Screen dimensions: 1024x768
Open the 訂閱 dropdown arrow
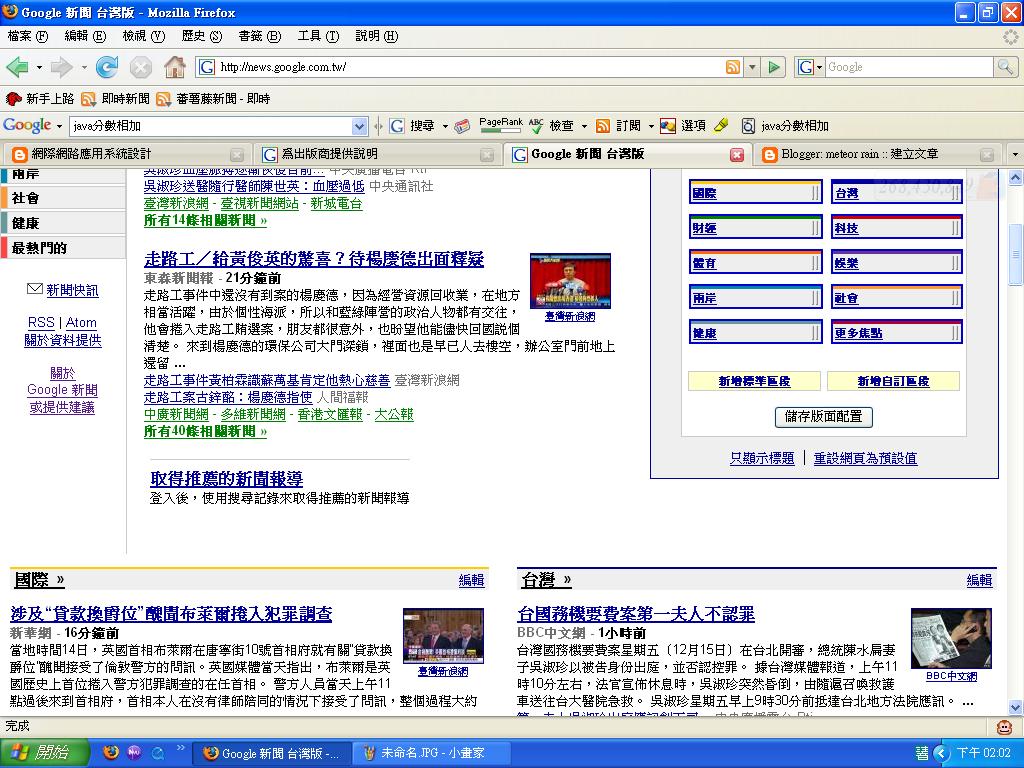point(651,126)
